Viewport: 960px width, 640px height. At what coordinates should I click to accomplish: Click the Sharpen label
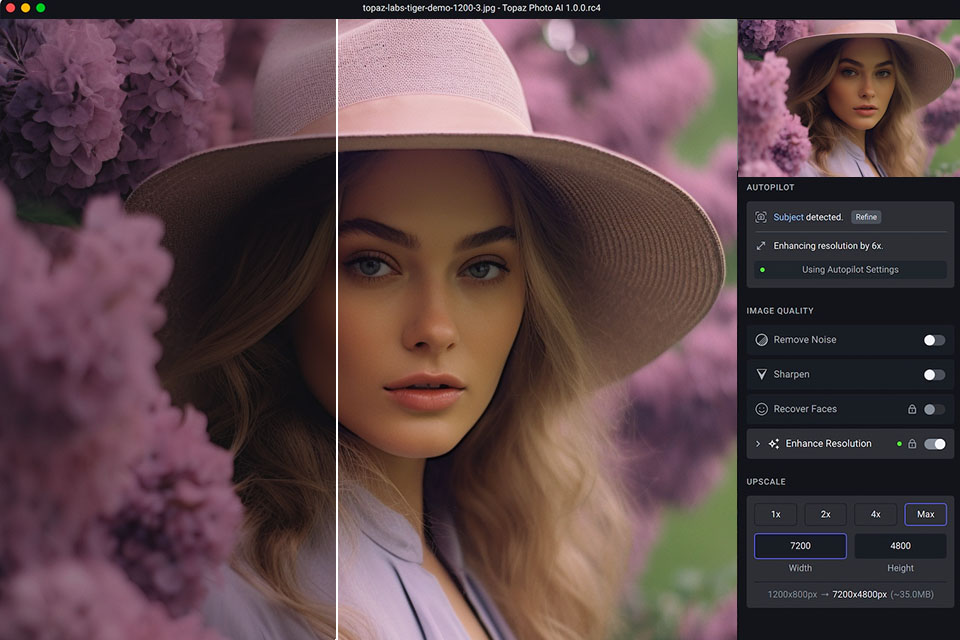click(x=791, y=374)
